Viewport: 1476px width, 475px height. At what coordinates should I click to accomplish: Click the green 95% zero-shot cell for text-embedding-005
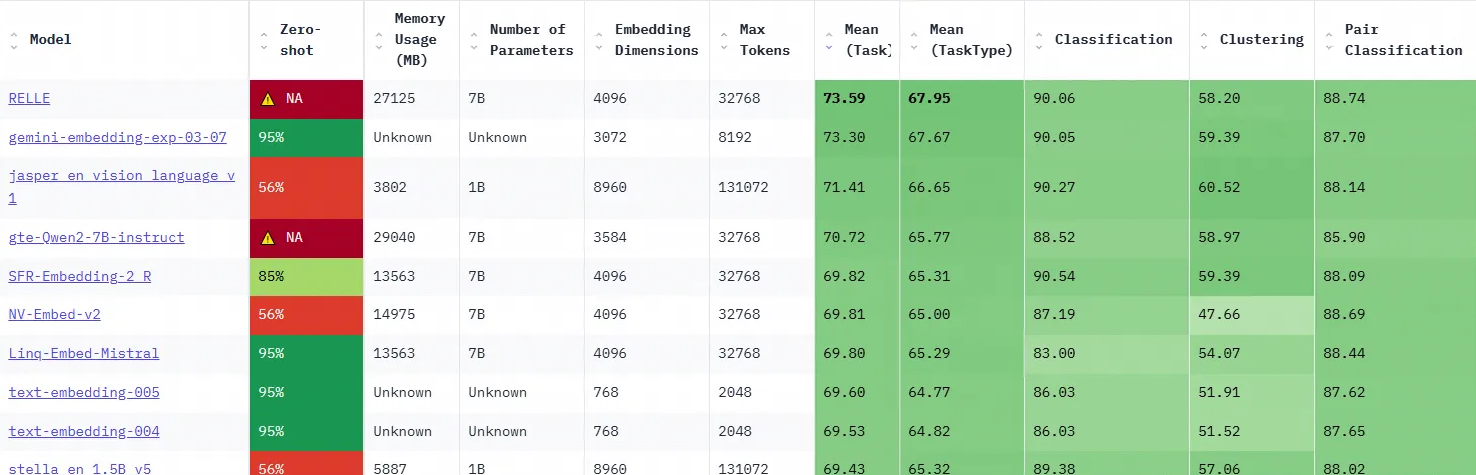click(x=305, y=393)
